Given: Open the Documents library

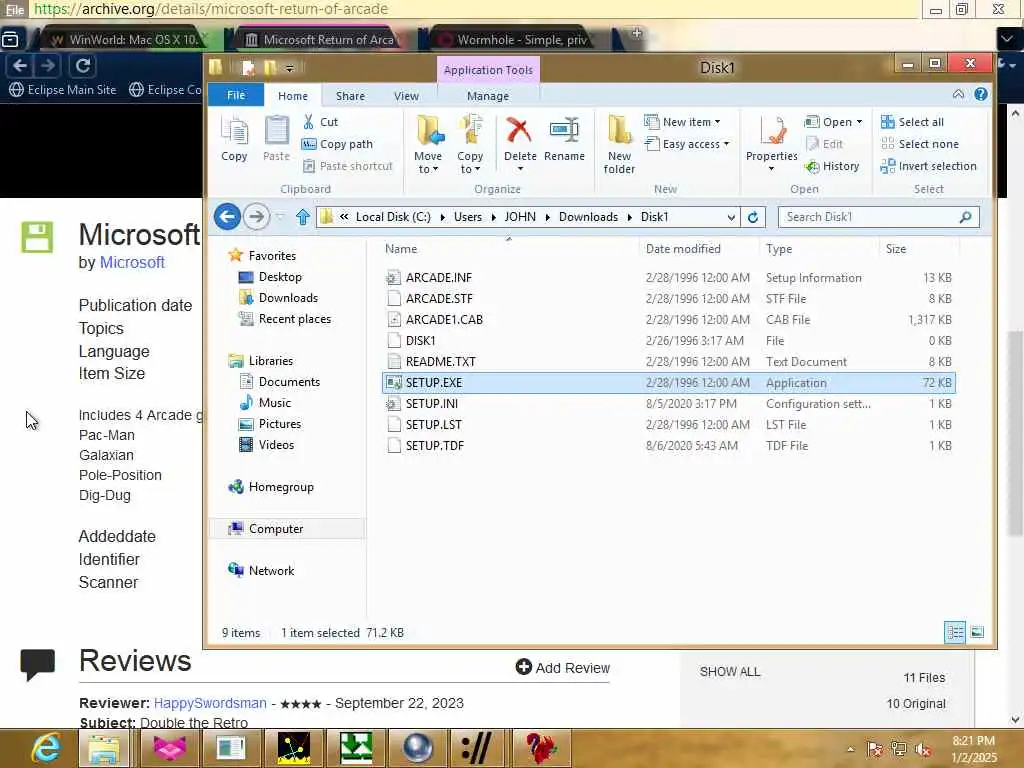Looking at the screenshot, I should [289, 381].
